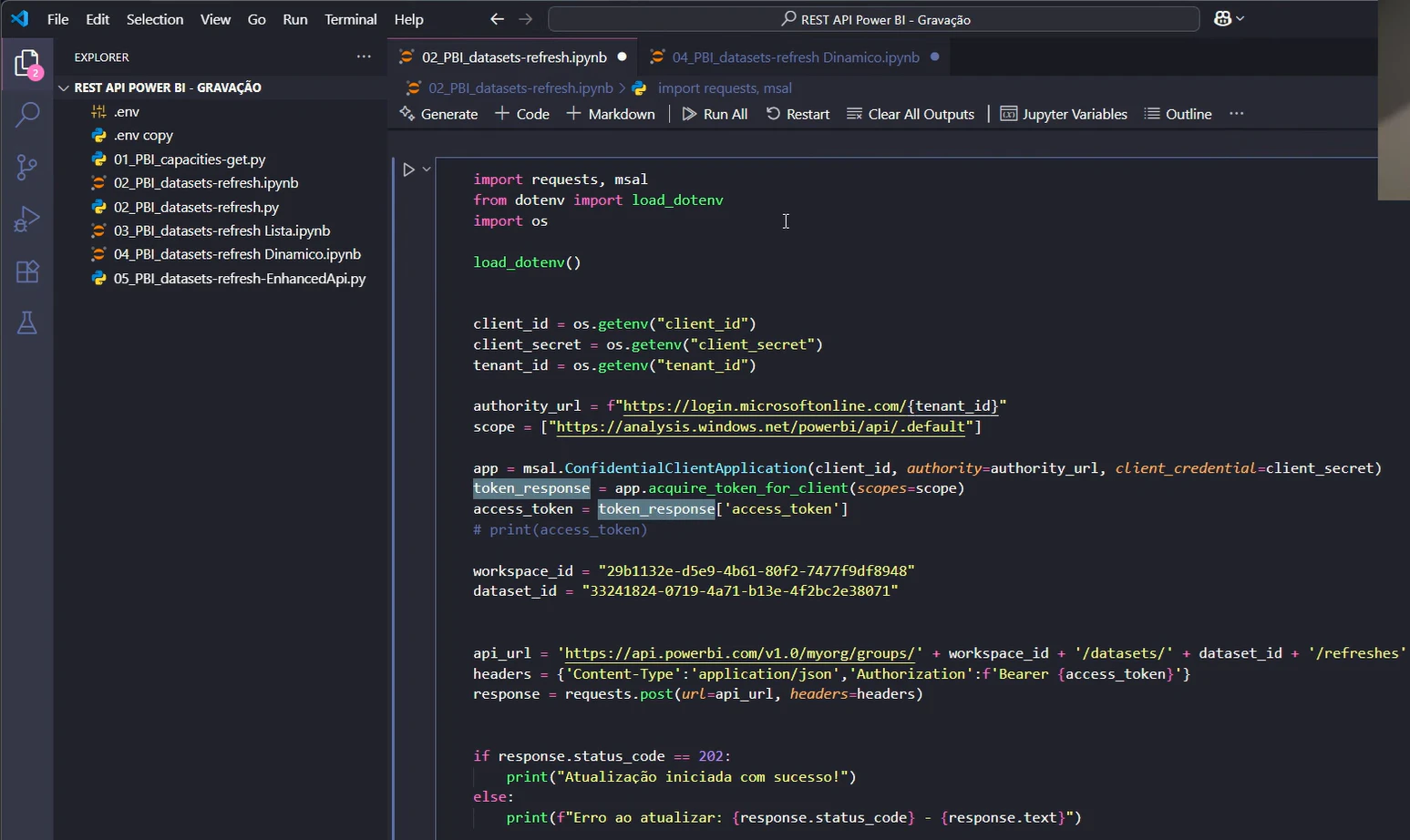Open the Edit menu
The width and height of the screenshot is (1410, 840).
coord(98,19)
